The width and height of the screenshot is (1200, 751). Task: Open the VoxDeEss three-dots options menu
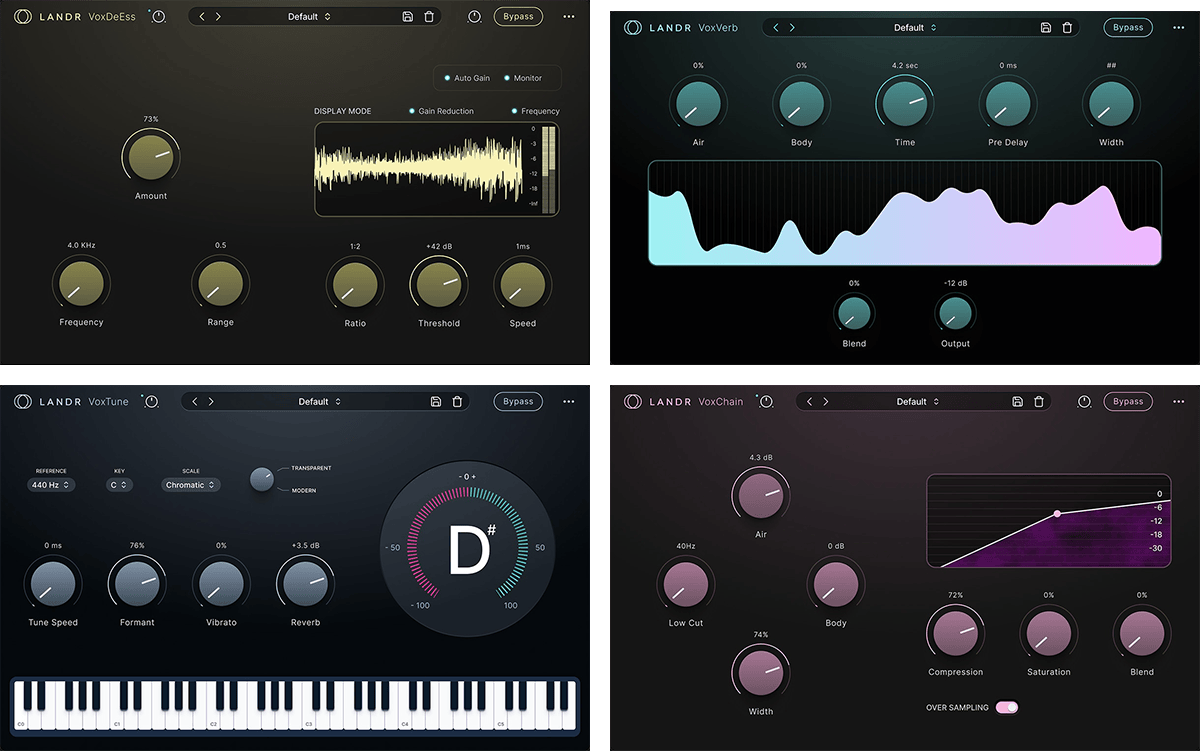point(569,17)
